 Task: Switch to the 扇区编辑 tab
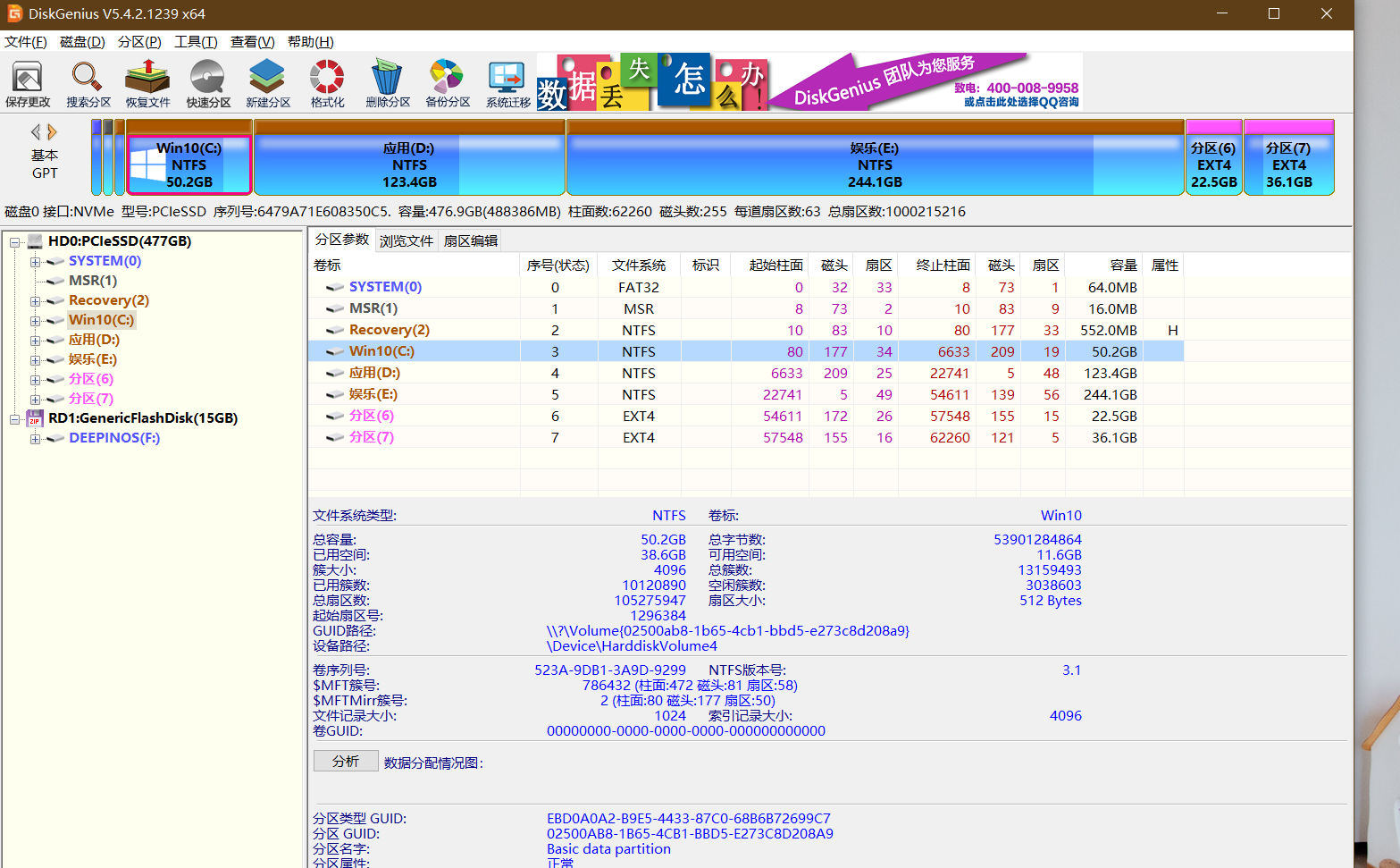[471, 240]
